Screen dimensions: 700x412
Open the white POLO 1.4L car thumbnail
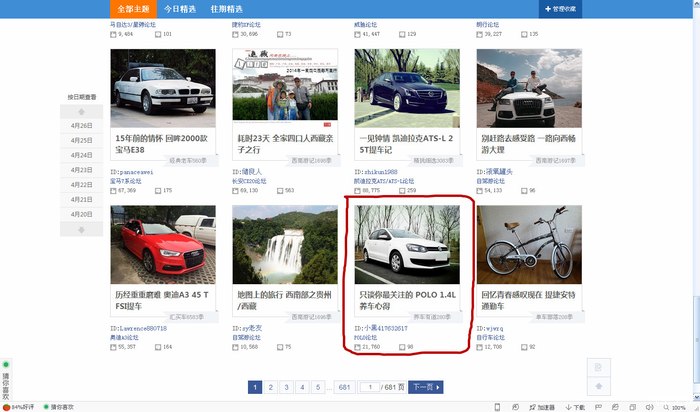pyautogui.click(x=407, y=245)
